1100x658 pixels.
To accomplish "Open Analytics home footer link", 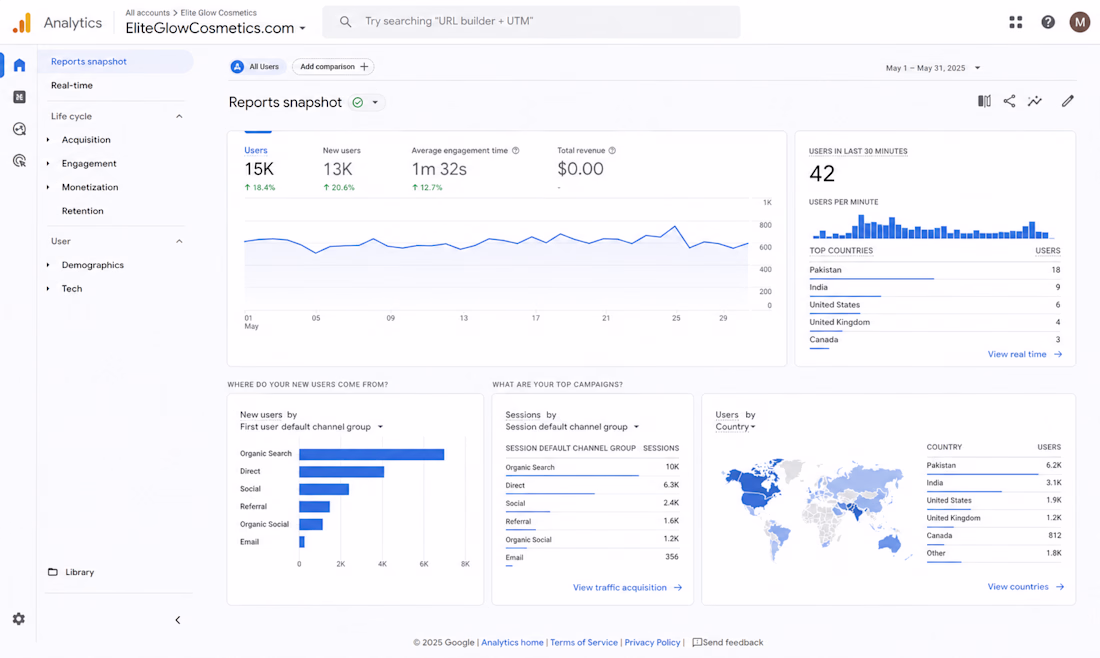I will tap(512, 643).
